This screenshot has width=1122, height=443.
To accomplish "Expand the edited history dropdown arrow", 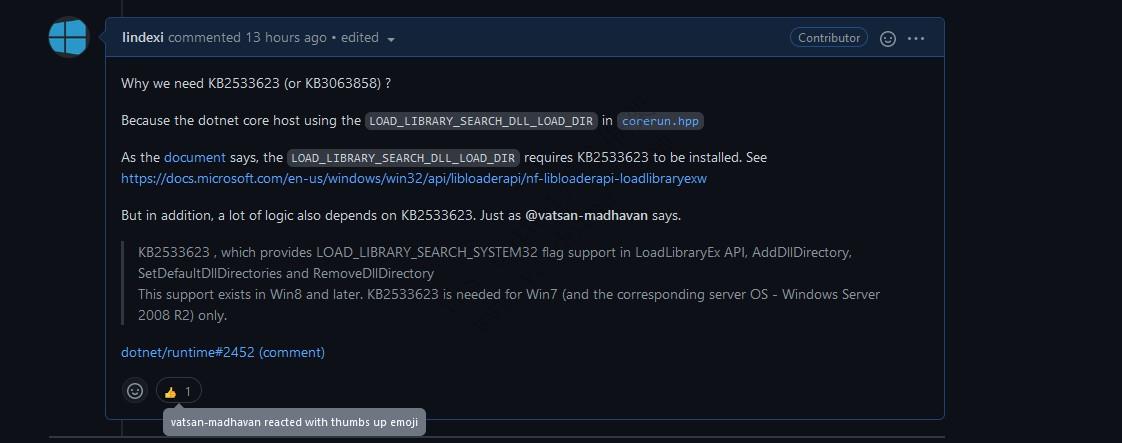I will [391, 39].
